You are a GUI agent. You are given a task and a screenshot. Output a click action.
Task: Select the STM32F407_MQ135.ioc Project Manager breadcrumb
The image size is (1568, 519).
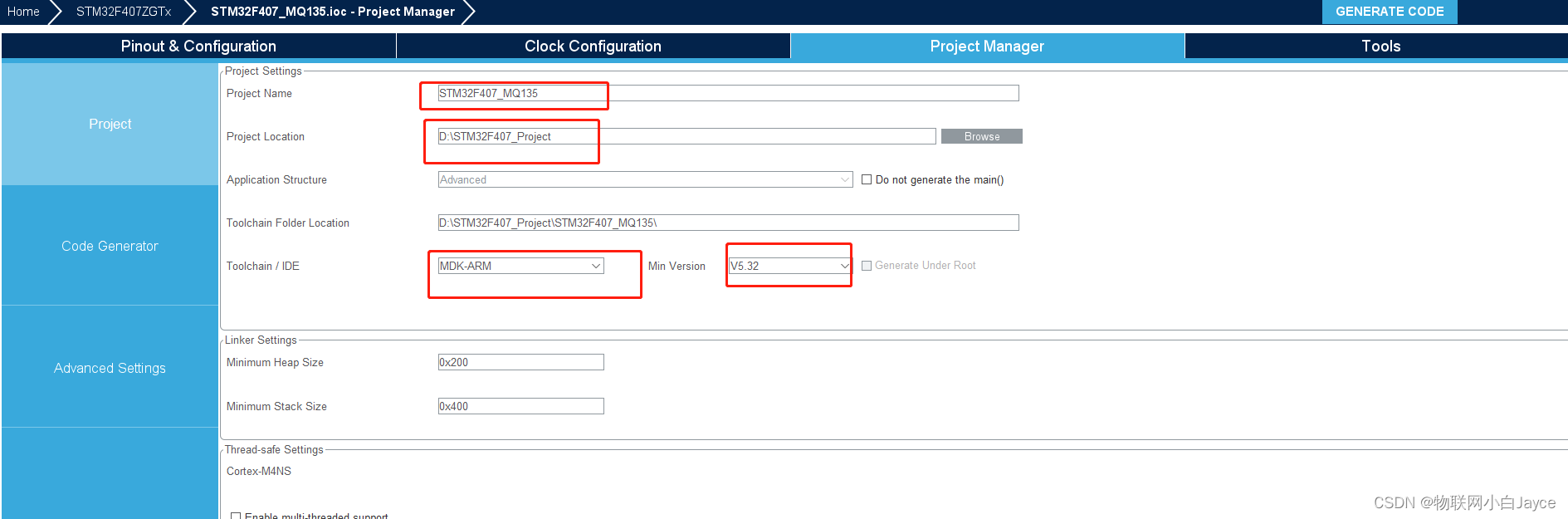(332, 12)
